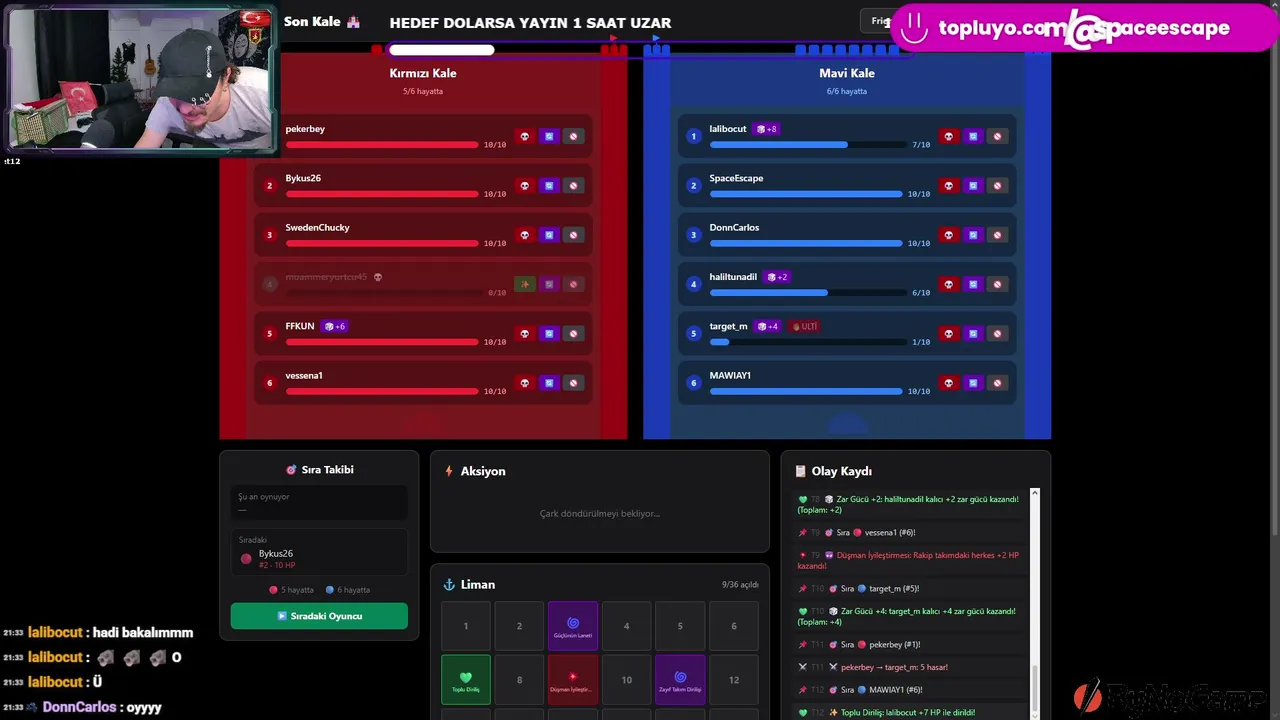Click the skull icon for haliltunadil
The width and height of the screenshot is (1280, 720).
(948, 284)
